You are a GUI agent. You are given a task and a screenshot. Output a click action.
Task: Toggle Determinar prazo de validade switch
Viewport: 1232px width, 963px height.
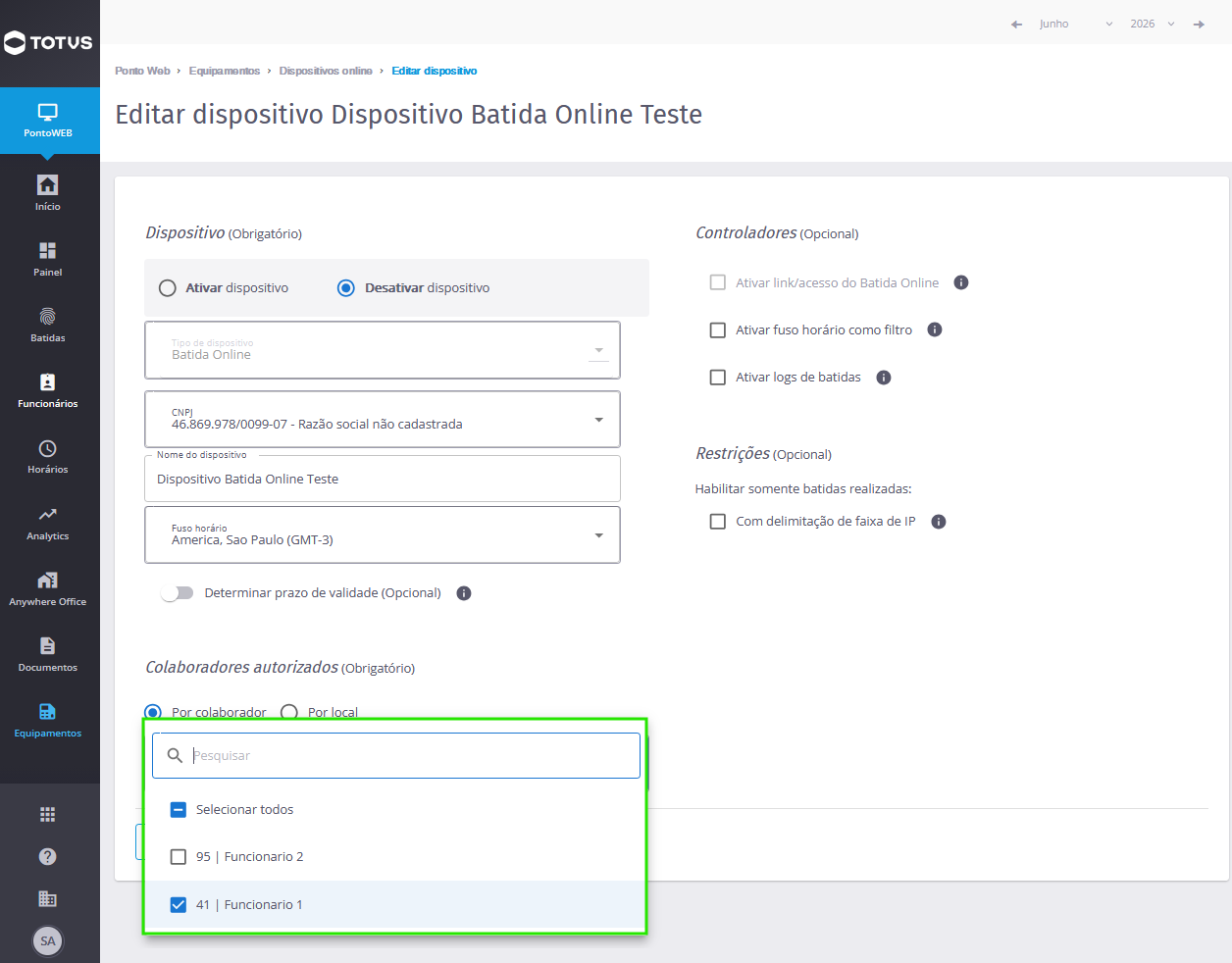point(178,593)
